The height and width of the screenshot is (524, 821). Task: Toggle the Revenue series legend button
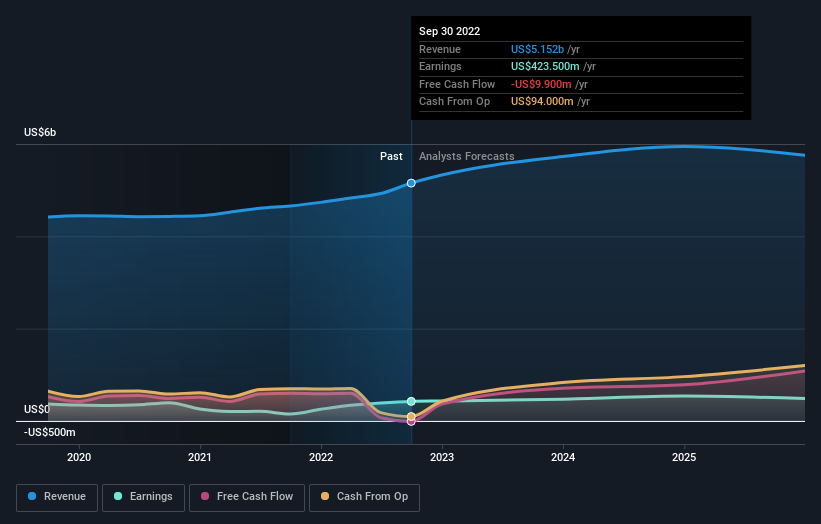click(57, 497)
